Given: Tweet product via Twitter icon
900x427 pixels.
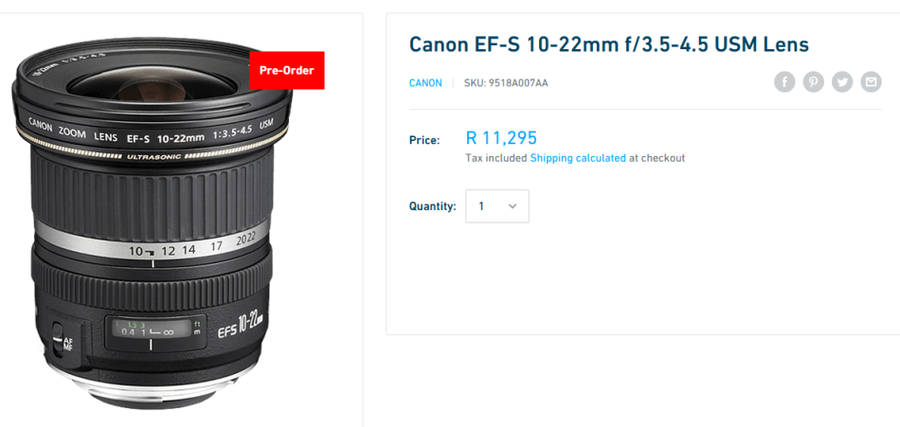Looking at the screenshot, I should coord(842,82).
